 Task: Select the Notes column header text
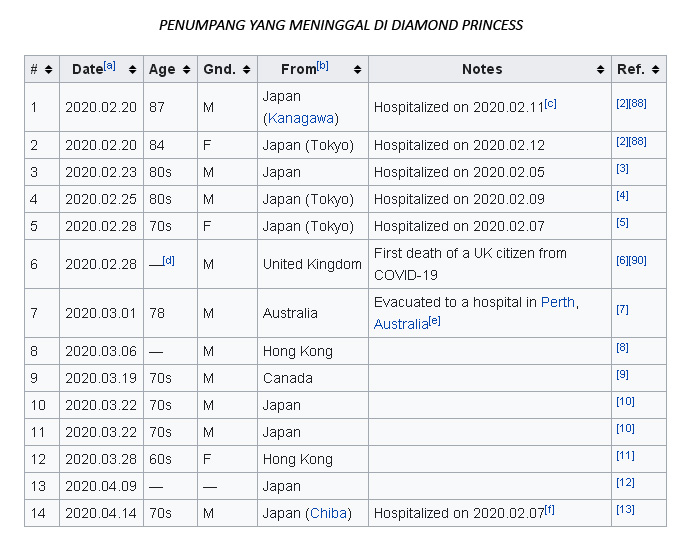[x=482, y=69]
